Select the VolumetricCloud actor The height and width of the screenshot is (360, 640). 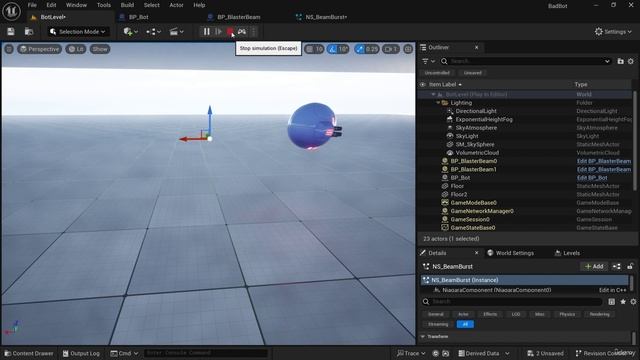pyautogui.click(x=477, y=153)
